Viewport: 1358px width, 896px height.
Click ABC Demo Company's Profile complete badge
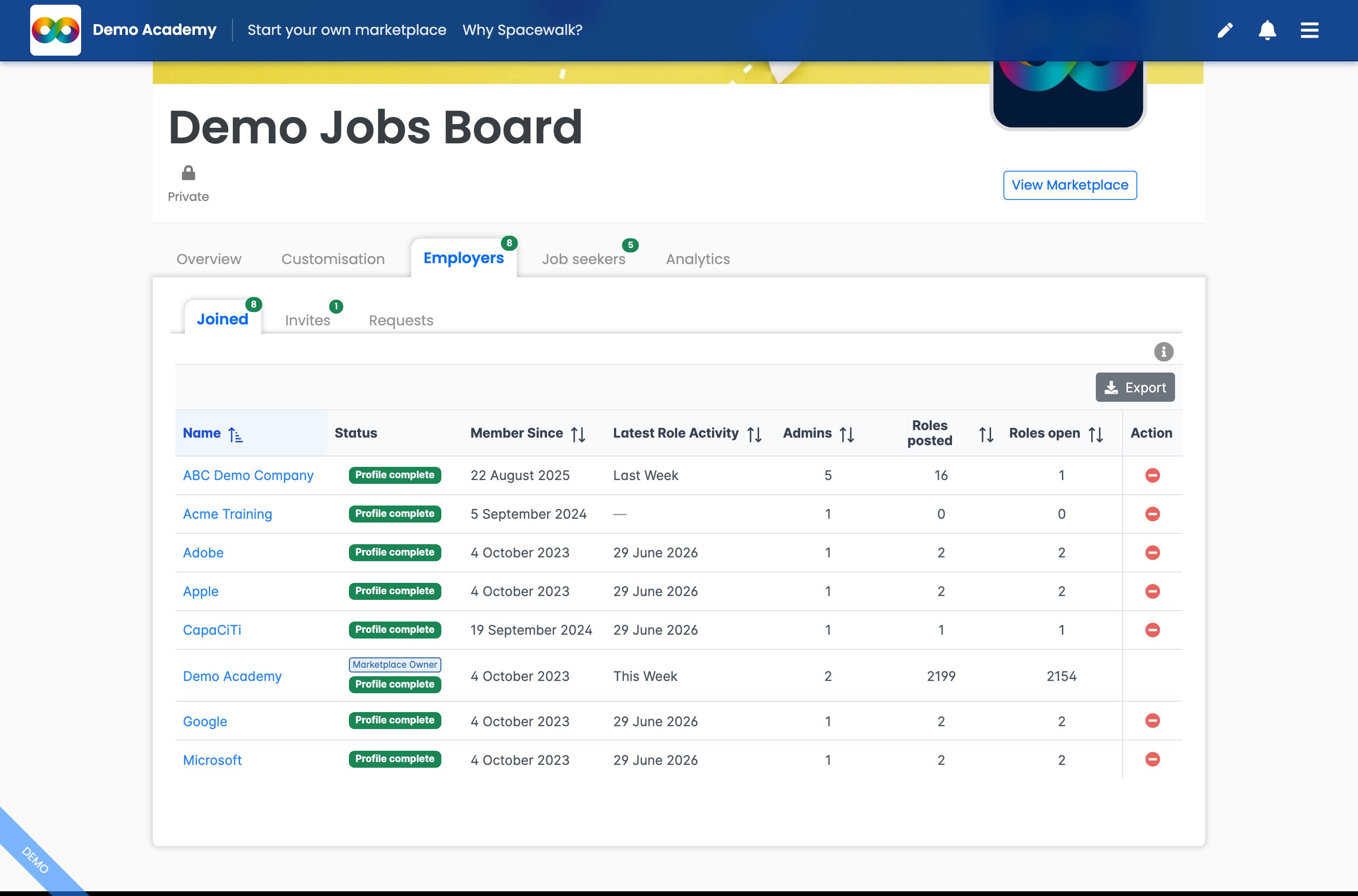(395, 475)
